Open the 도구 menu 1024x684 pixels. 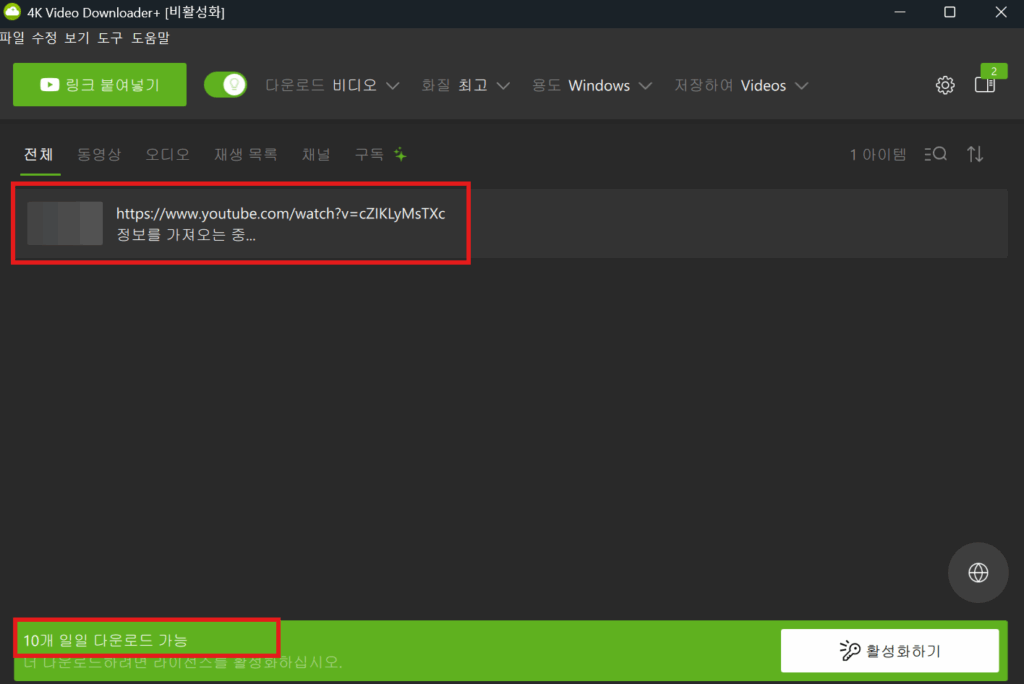[110, 38]
